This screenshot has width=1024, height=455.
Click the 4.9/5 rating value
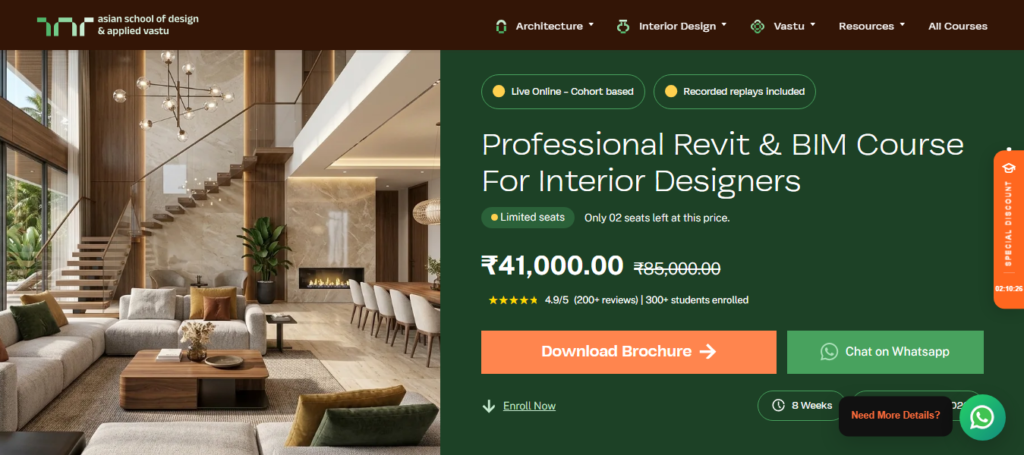click(x=556, y=300)
